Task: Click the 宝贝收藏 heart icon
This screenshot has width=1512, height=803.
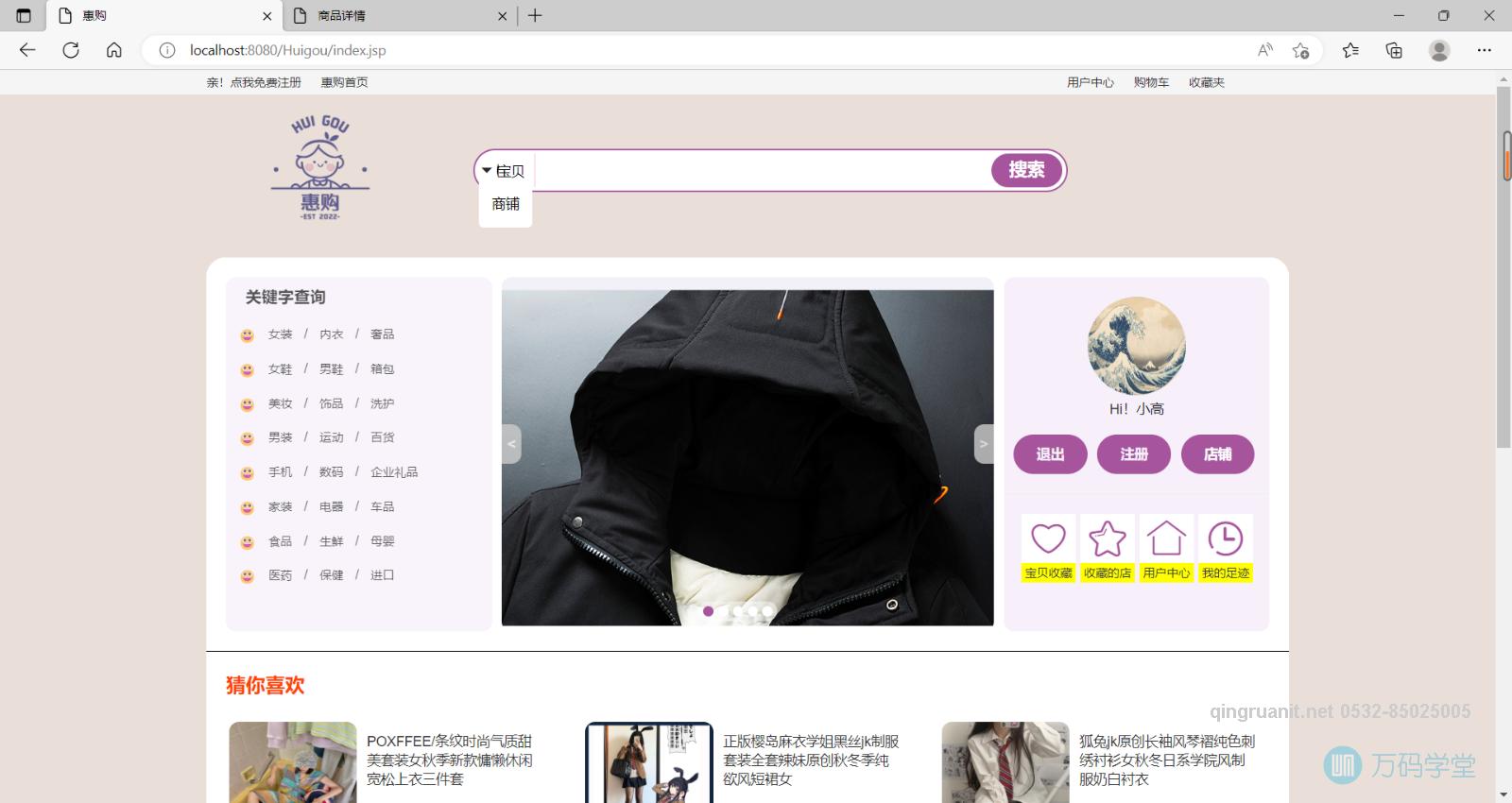Action: 1048,539
